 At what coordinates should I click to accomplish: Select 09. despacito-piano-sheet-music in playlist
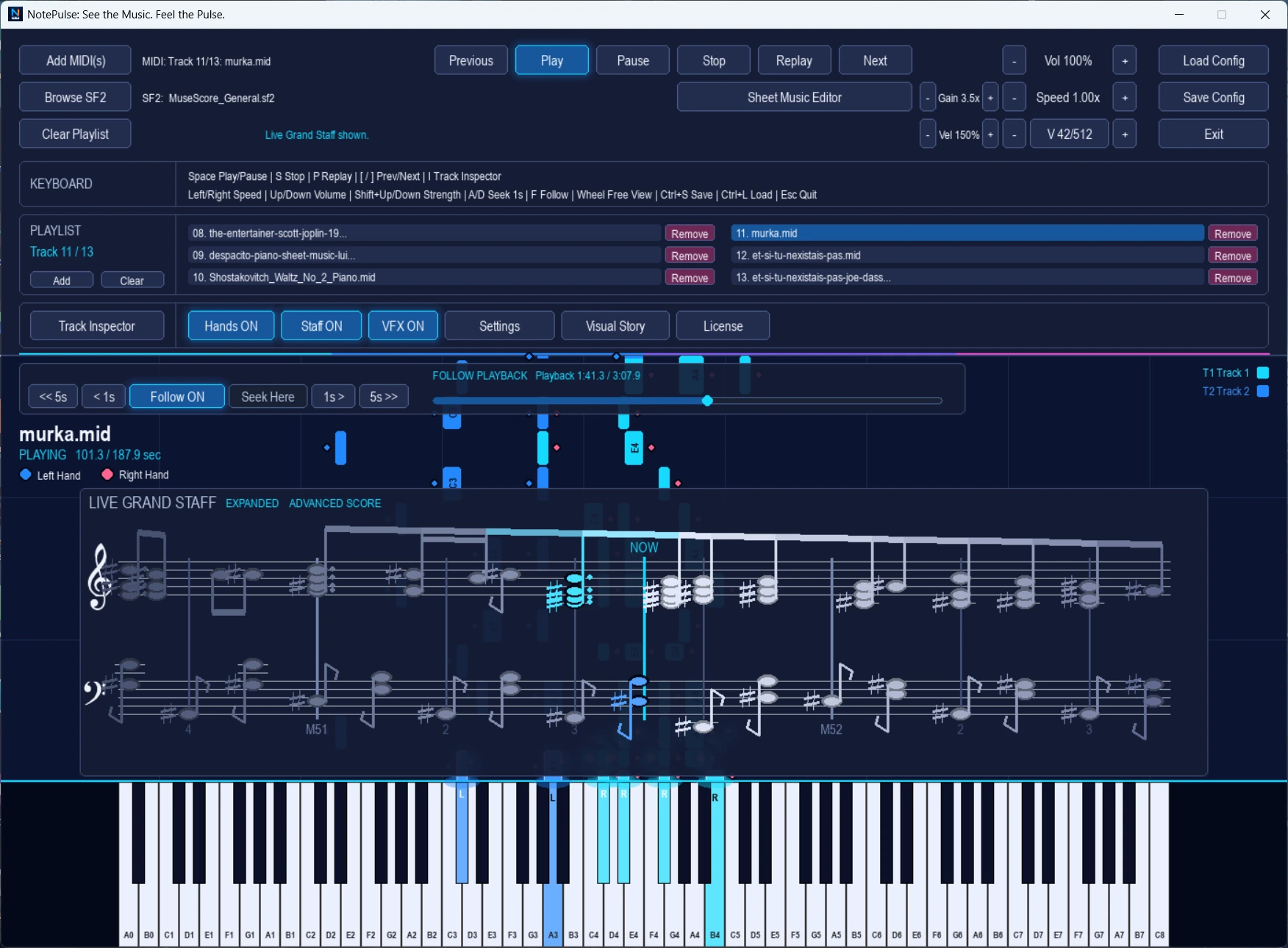pos(424,255)
